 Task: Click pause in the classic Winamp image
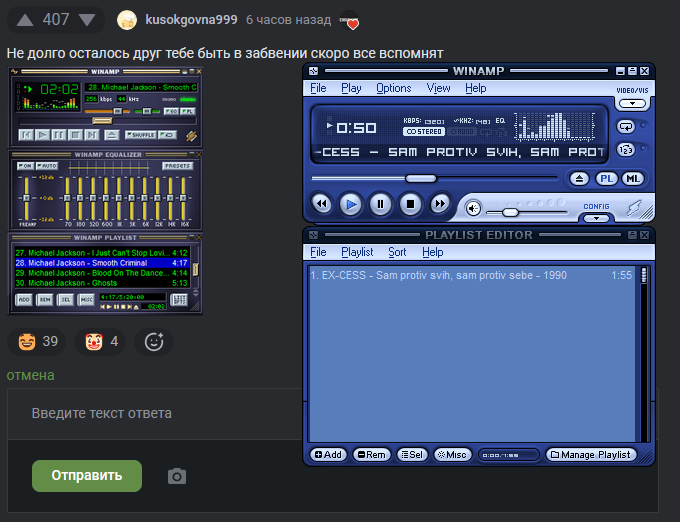58,135
